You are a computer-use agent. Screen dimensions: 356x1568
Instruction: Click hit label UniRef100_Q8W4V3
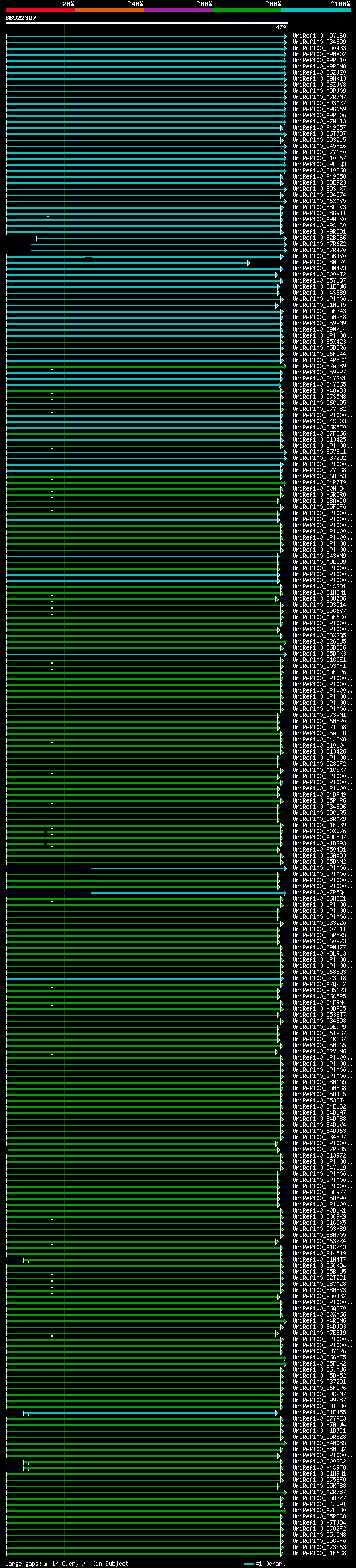[x=319, y=269]
